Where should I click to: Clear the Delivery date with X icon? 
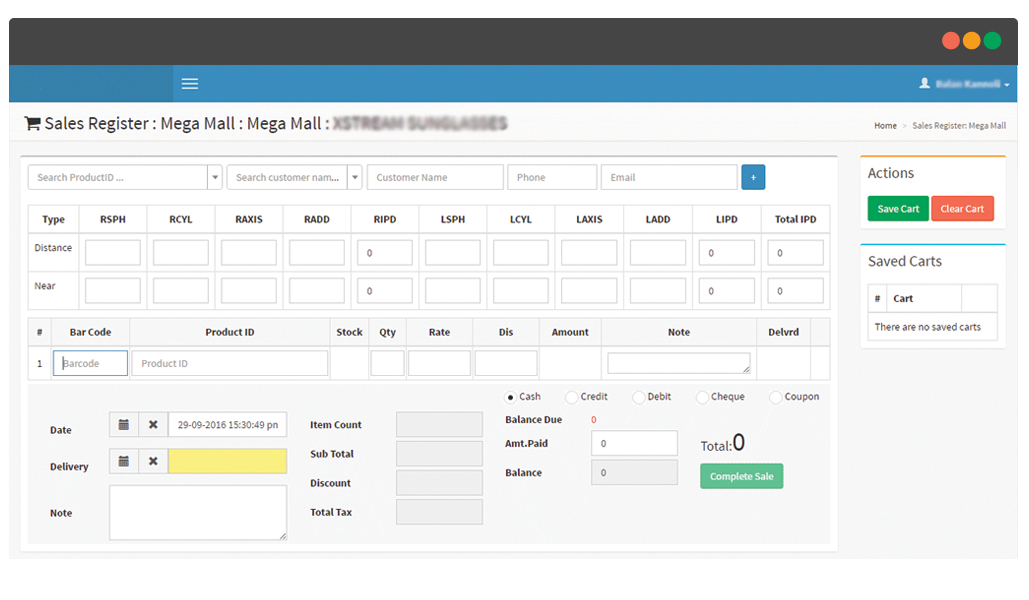[x=153, y=462]
